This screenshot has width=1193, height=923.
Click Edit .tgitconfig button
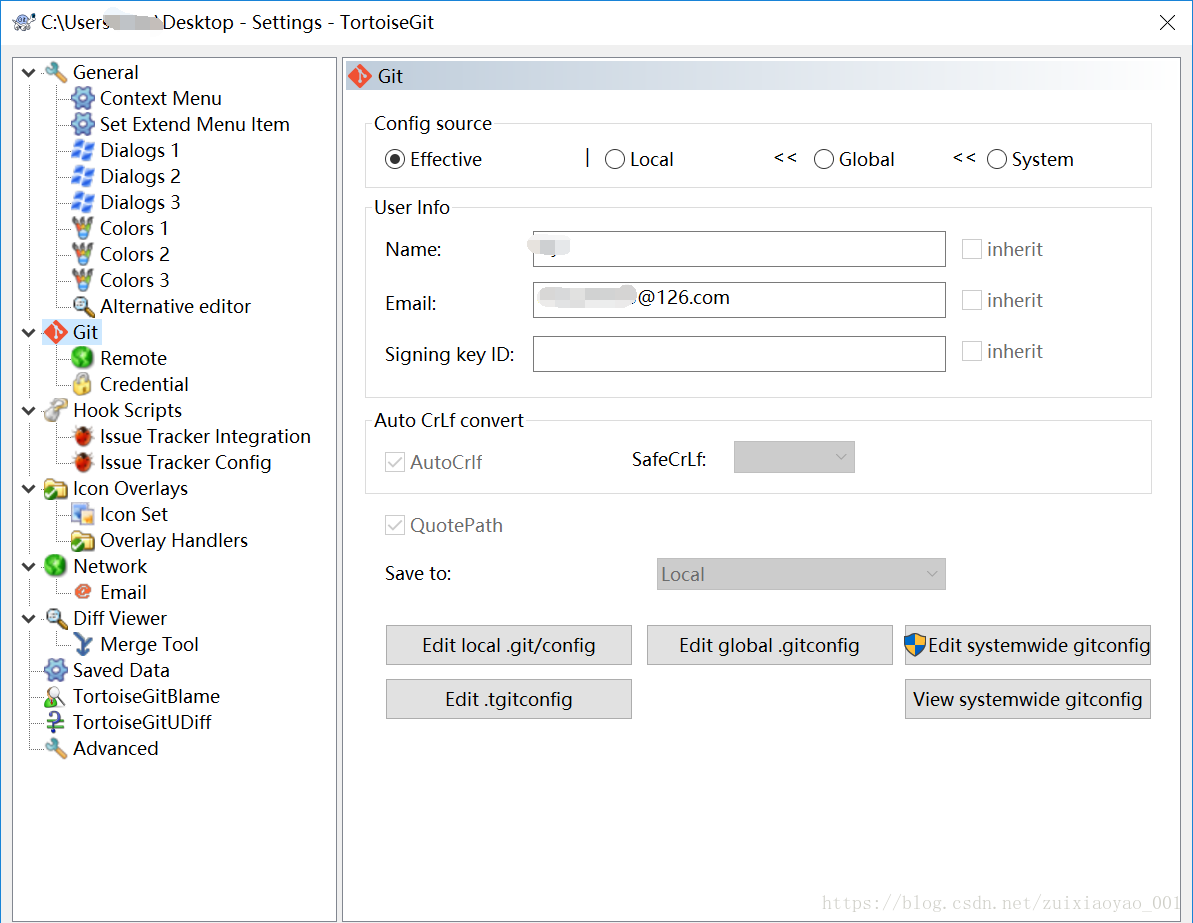[x=508, y=699]
